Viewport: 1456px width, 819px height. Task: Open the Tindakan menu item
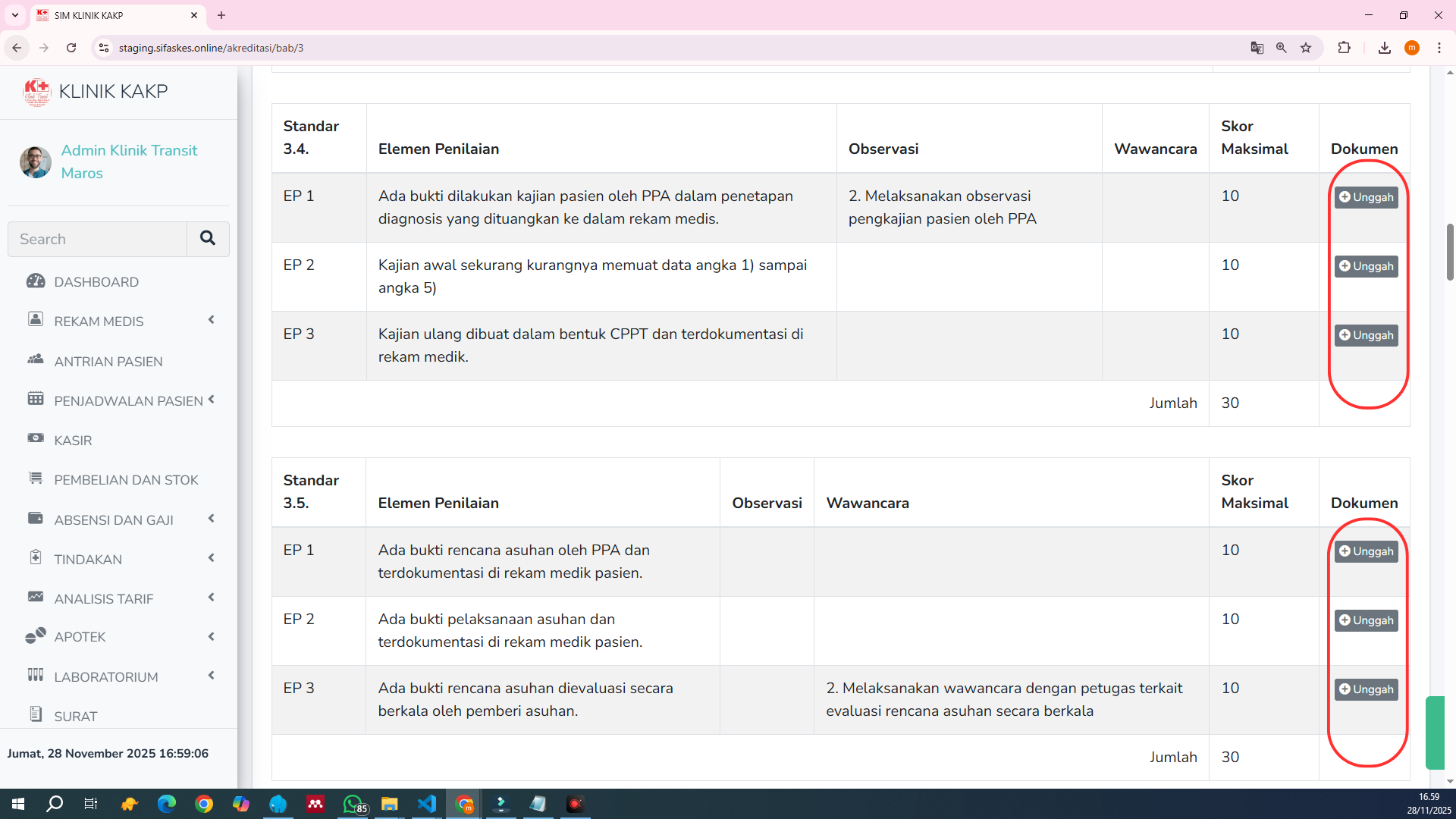88,560
